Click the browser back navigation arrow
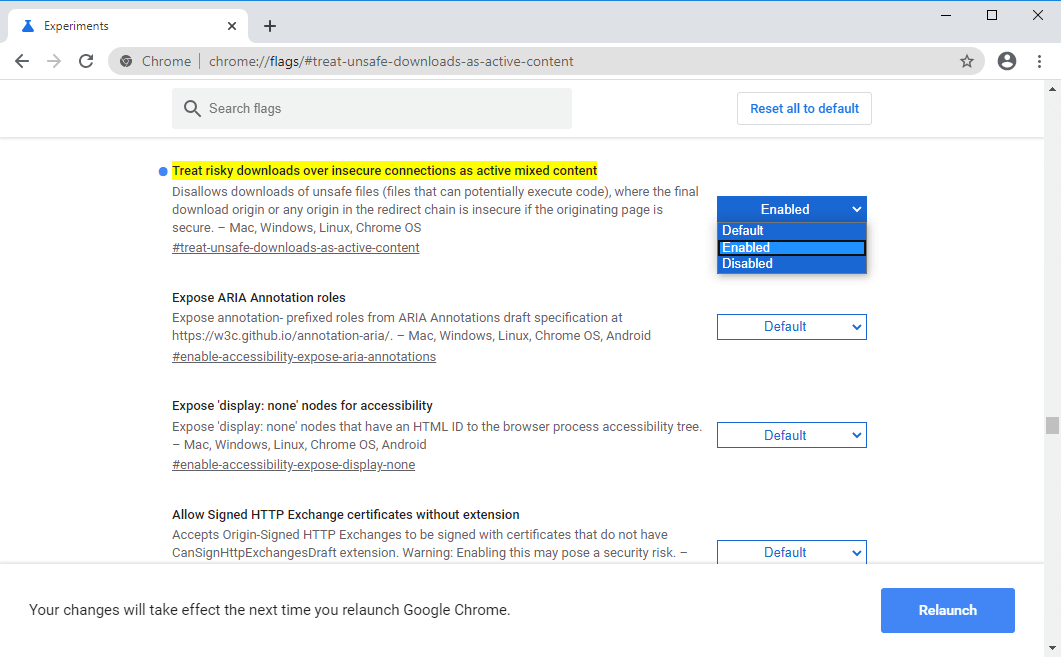 pyautogui.click(x=22, y=61)
